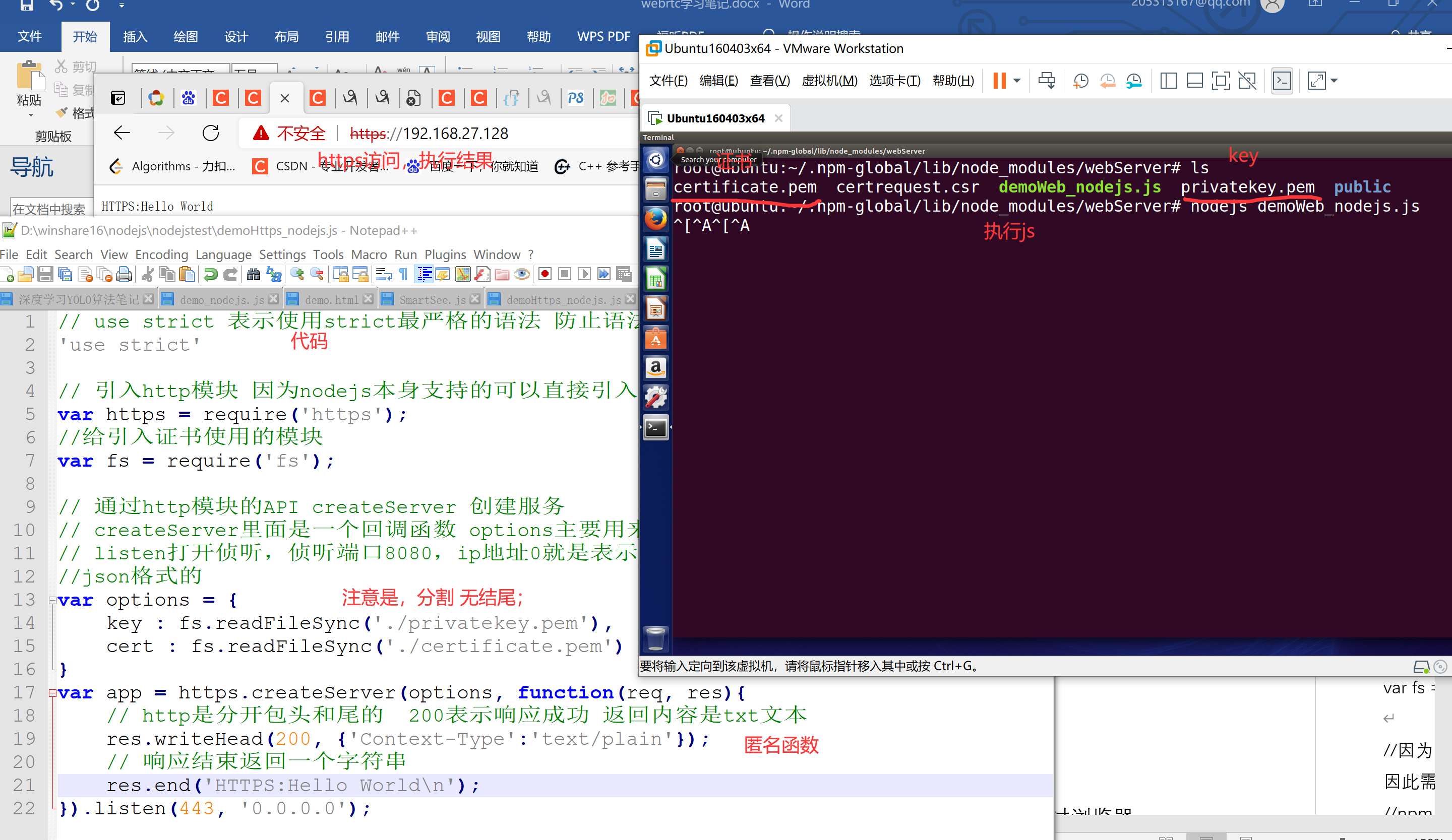
Task: Switch to the demo.html tab
Action: click(x=331, y=300)
